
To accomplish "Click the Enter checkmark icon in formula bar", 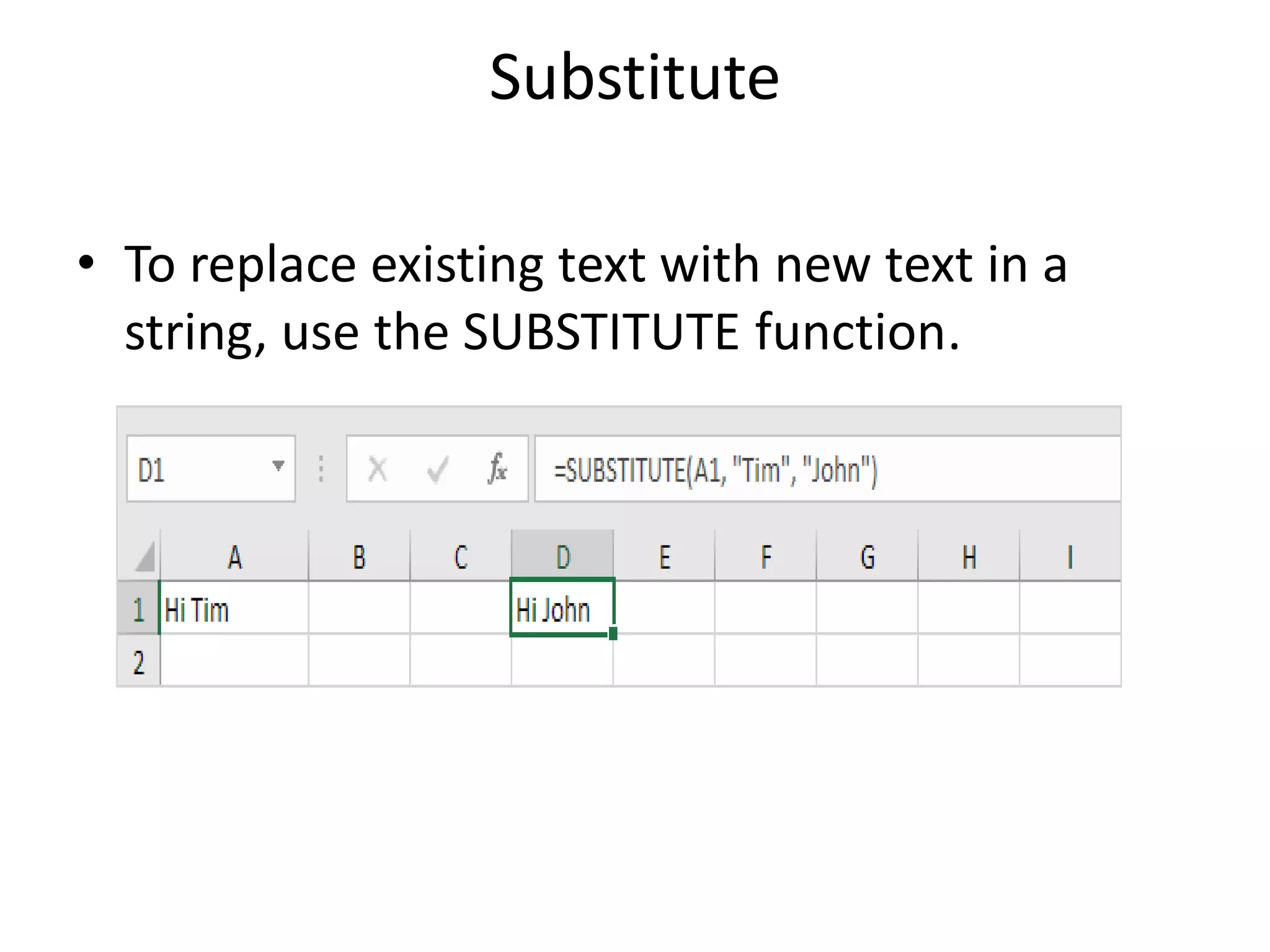I will click(437, 469).
